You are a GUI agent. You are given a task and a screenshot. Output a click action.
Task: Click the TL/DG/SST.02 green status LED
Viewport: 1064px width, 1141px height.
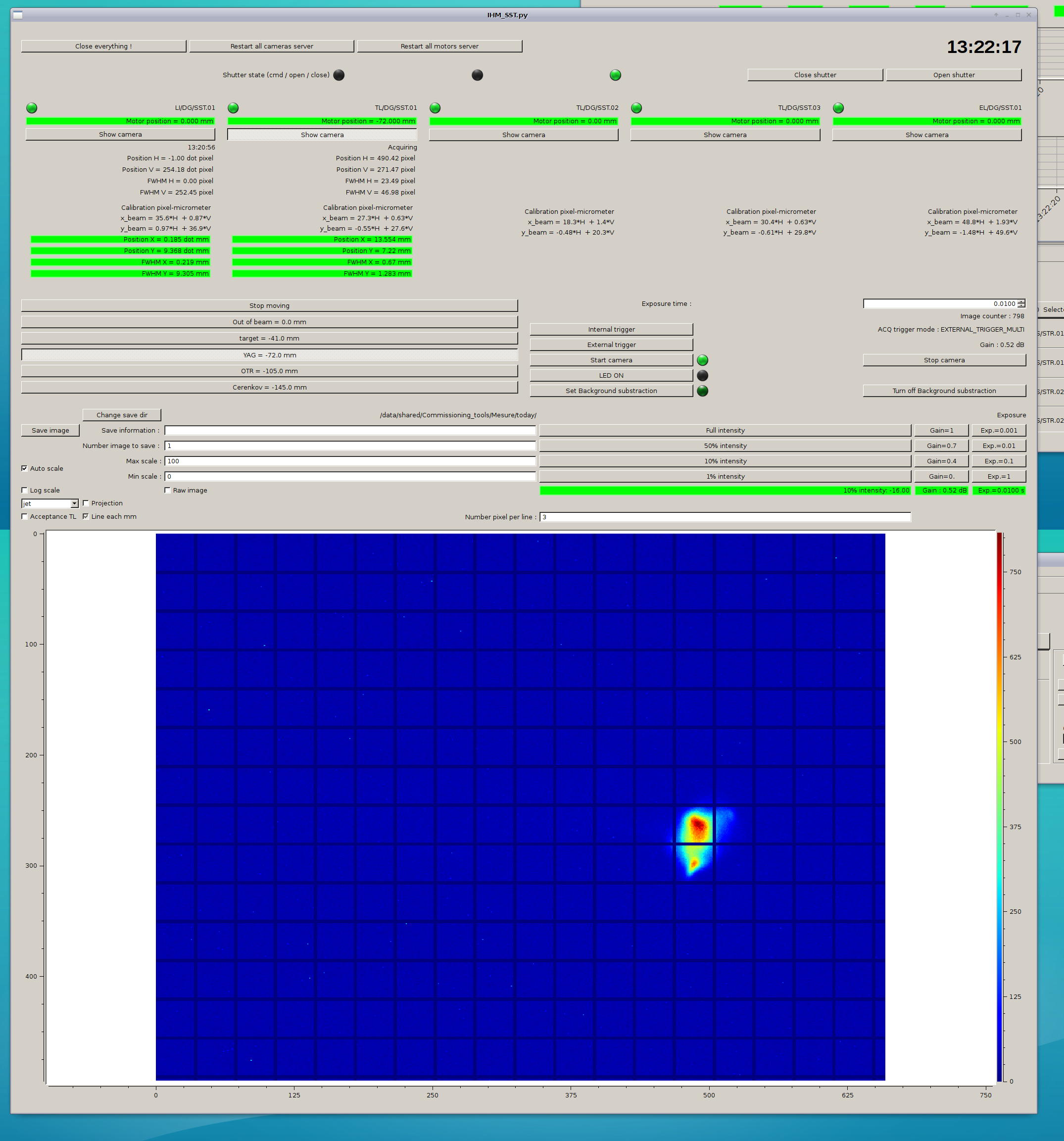[x=435, y=108]
